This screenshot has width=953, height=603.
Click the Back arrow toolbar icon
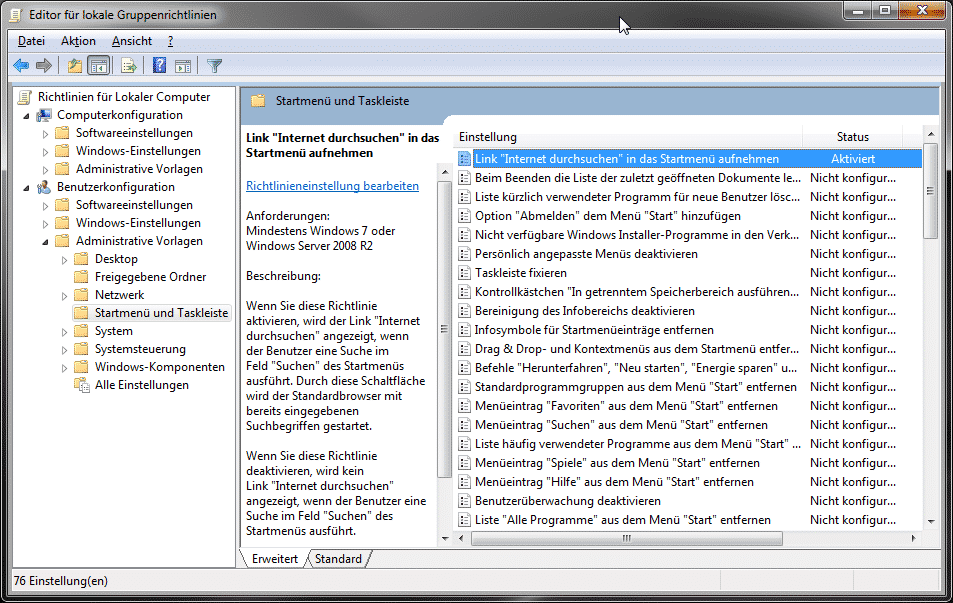21,66
